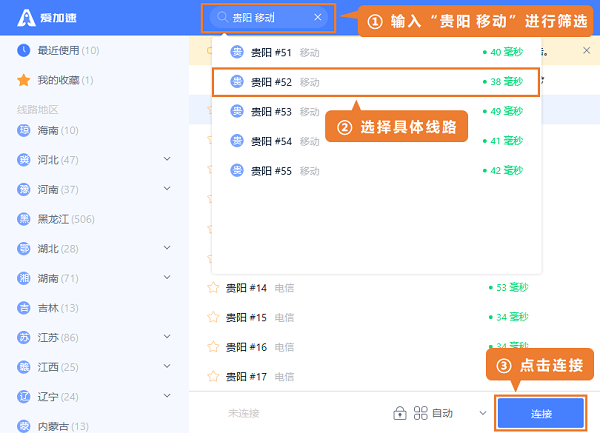Select 江西 (25) region
The image size is (600, 433).
tap(58, 367)
